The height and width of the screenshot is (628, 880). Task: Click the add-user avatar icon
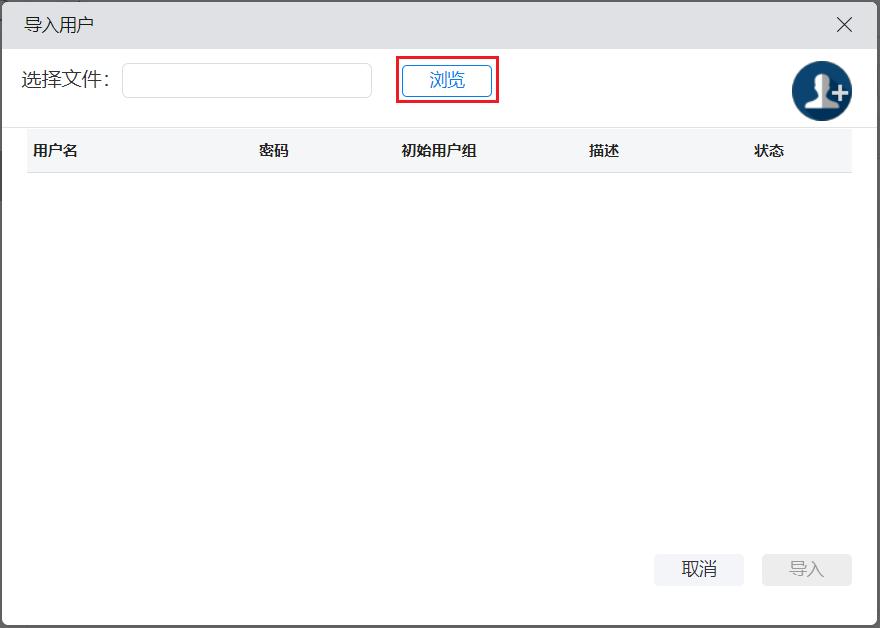click(820, 91)
